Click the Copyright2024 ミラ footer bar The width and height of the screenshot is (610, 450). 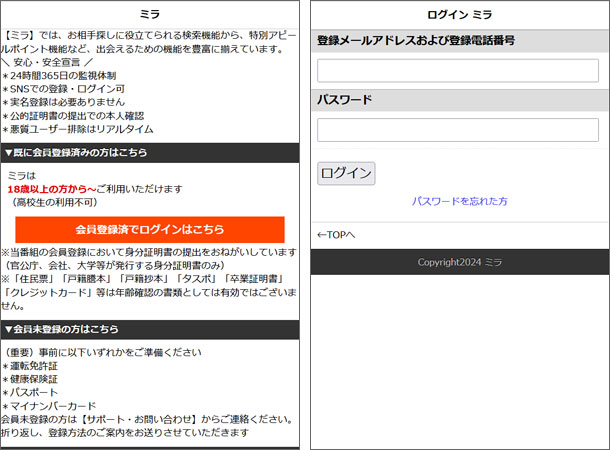coord(459,262)
